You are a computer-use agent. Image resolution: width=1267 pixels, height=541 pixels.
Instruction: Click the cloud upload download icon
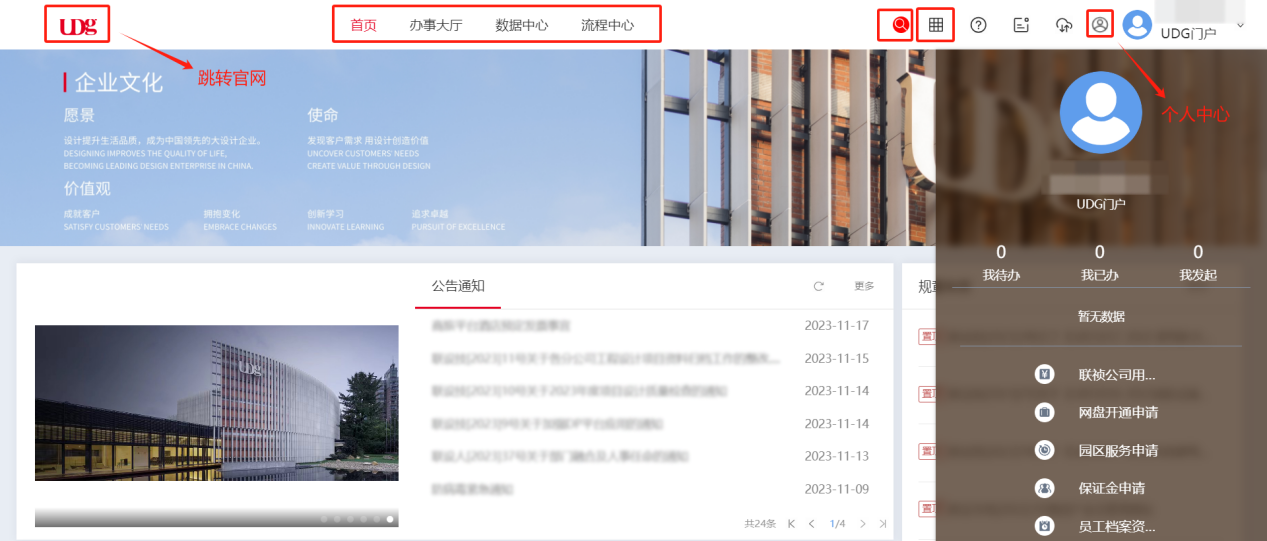pos(1064,25)
